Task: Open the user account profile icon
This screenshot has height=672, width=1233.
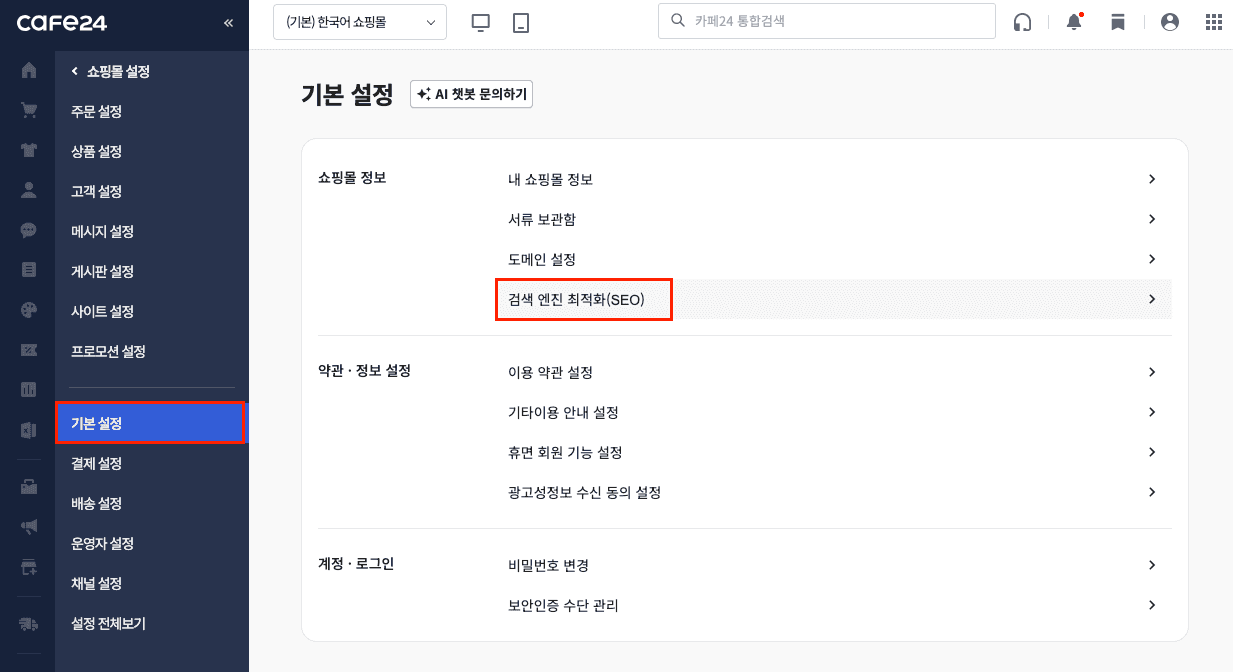Action: point(1170,22)
